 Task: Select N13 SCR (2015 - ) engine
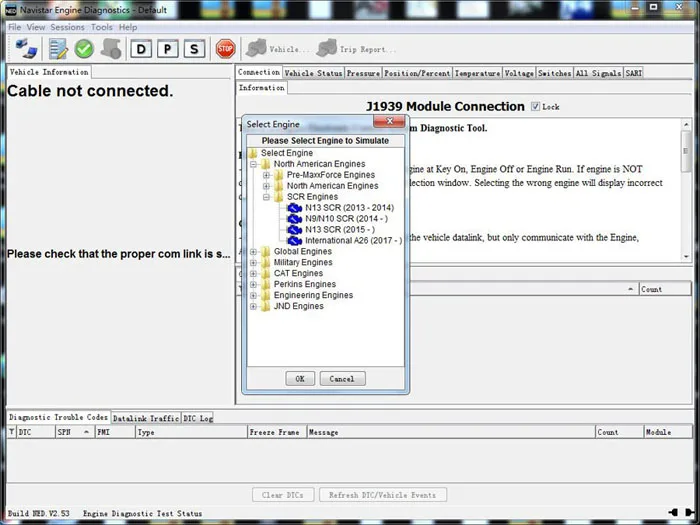[x=340, y=229]
